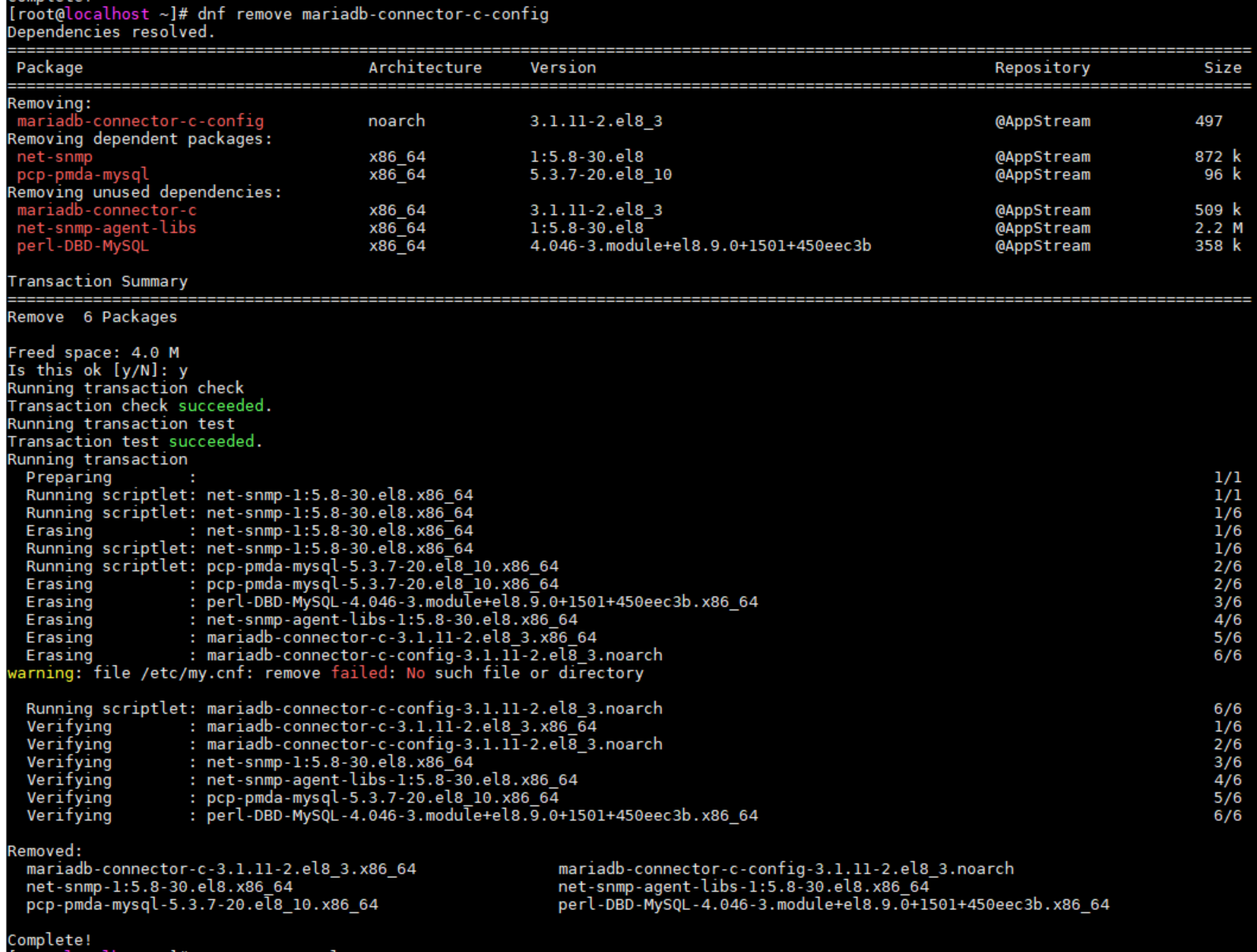Click the 'Removing dependent packages:' heading

[x=140, y=139]
